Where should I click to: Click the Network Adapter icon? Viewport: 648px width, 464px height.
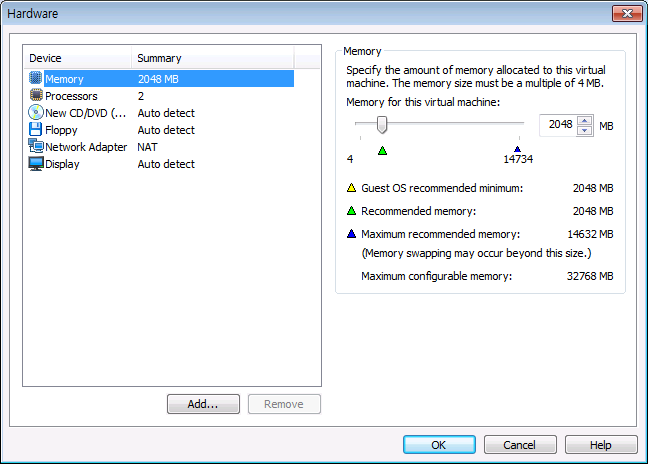36,146
